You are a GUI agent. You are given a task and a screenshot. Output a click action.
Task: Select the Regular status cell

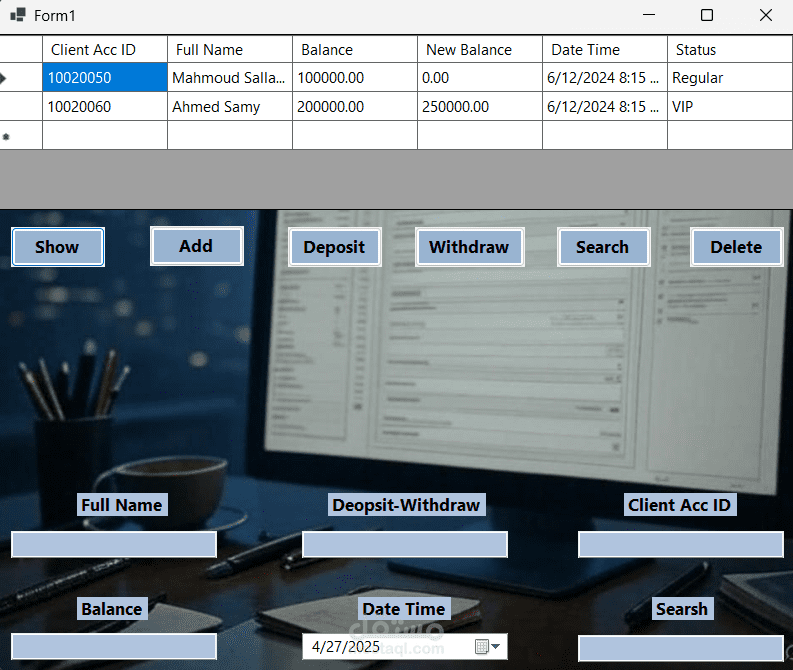pyautogui.click(x=730, y=77)
